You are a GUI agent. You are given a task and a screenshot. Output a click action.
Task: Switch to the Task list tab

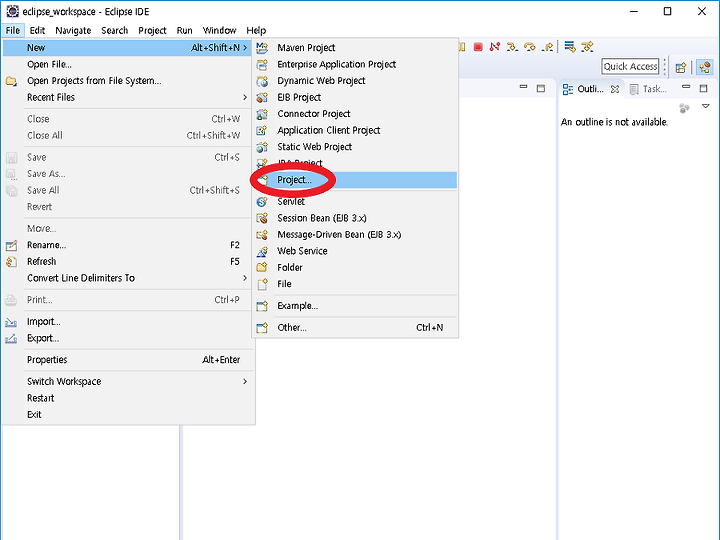(648, 89)
